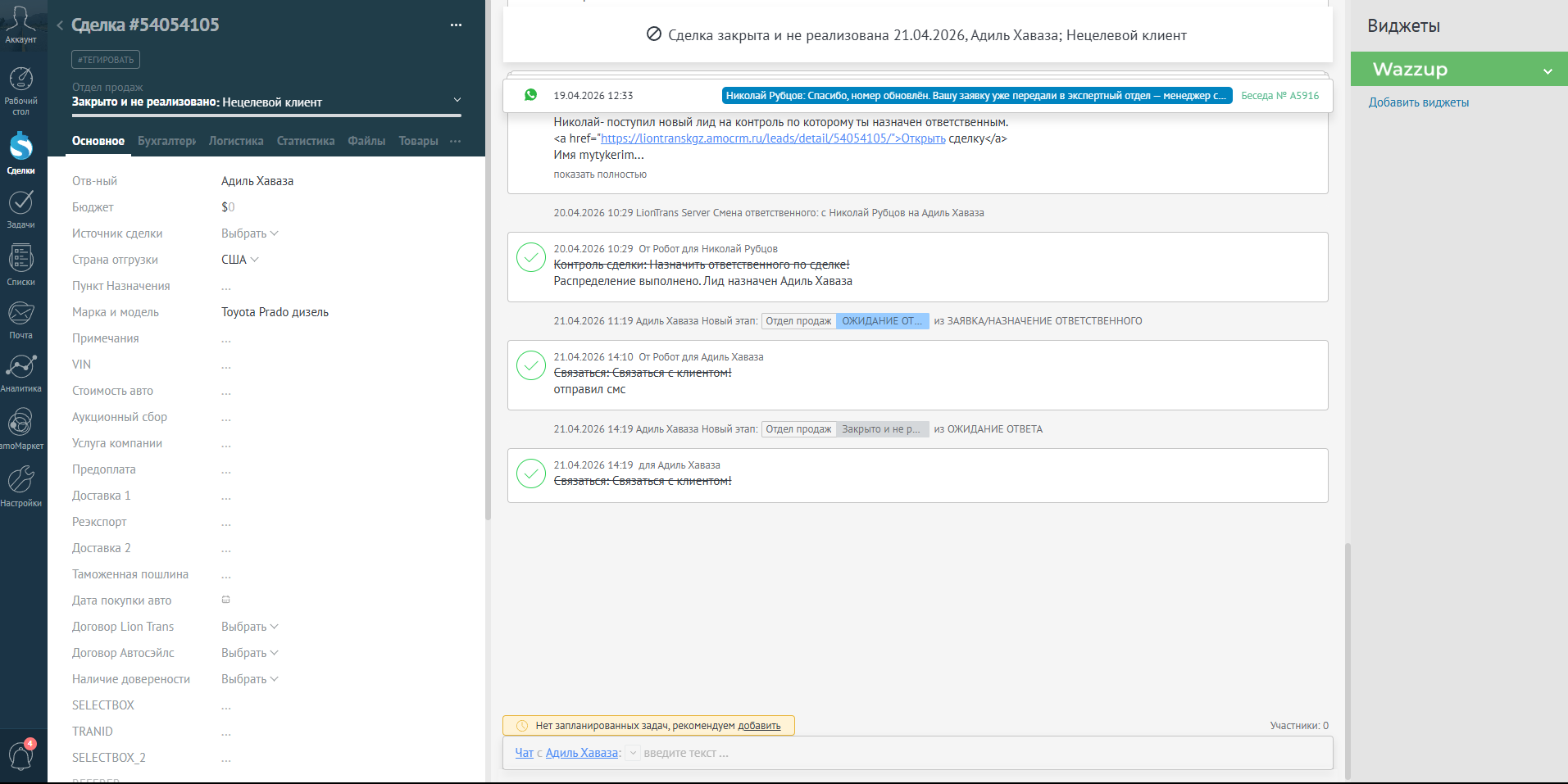Click the VIN field value
The width and height of the screenshot is (1568, 784).
(226, 365)
